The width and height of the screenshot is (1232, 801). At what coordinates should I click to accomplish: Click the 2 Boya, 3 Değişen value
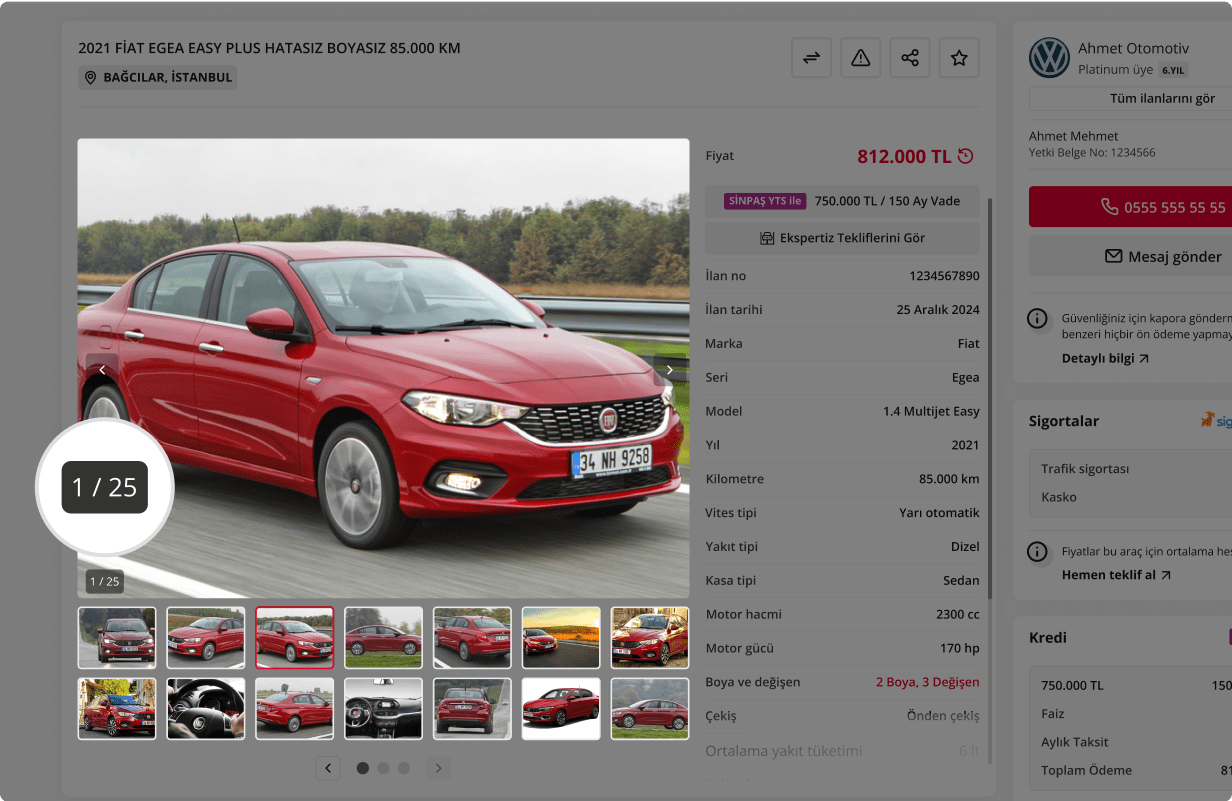point(928,682)
